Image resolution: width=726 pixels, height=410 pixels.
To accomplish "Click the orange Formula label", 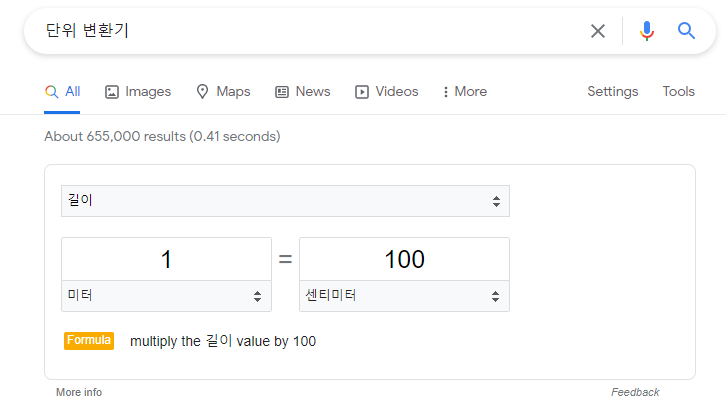I will click(x=89, y=341).
